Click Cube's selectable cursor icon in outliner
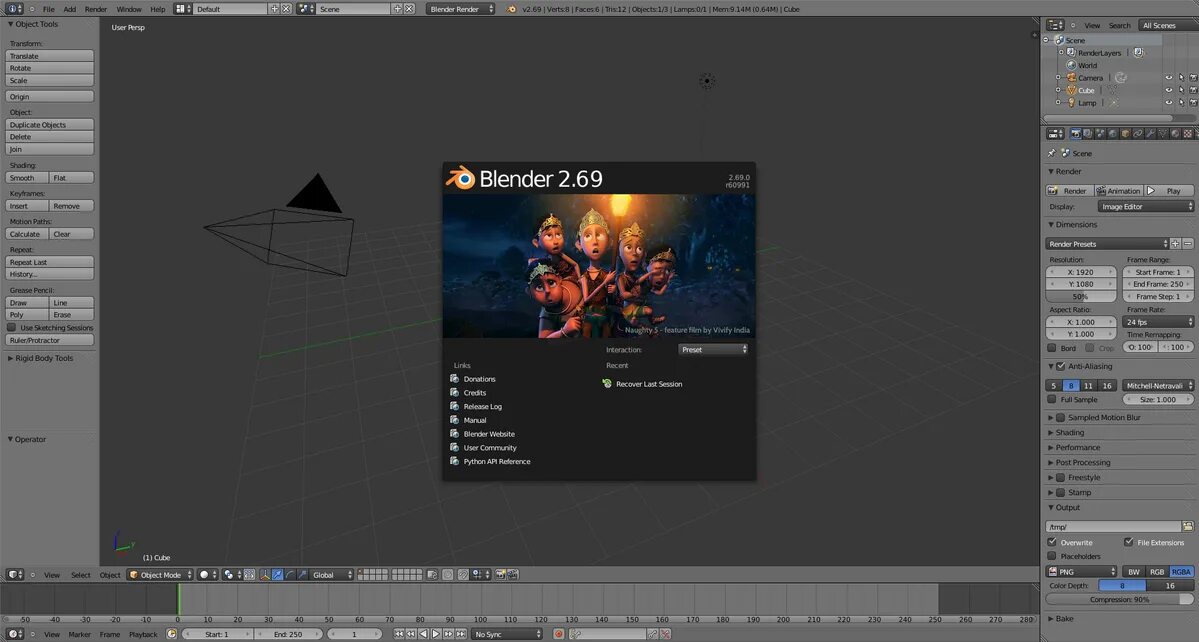 [x=1181, y=90]
